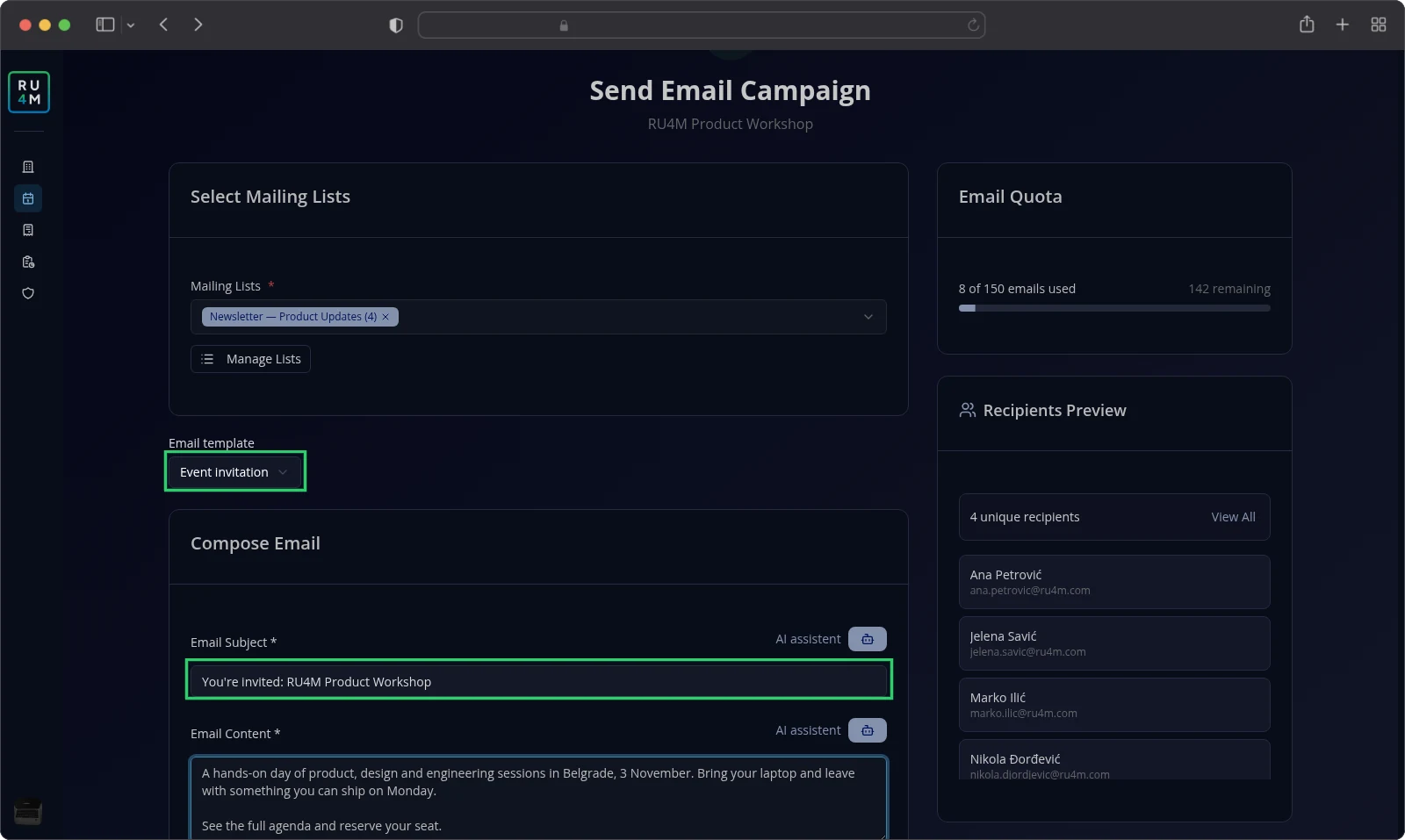The height and width of the screenshot is (840, 1405).
Task: Click 8 of 150 emails used text
Action: click(x=1017, y=289)
